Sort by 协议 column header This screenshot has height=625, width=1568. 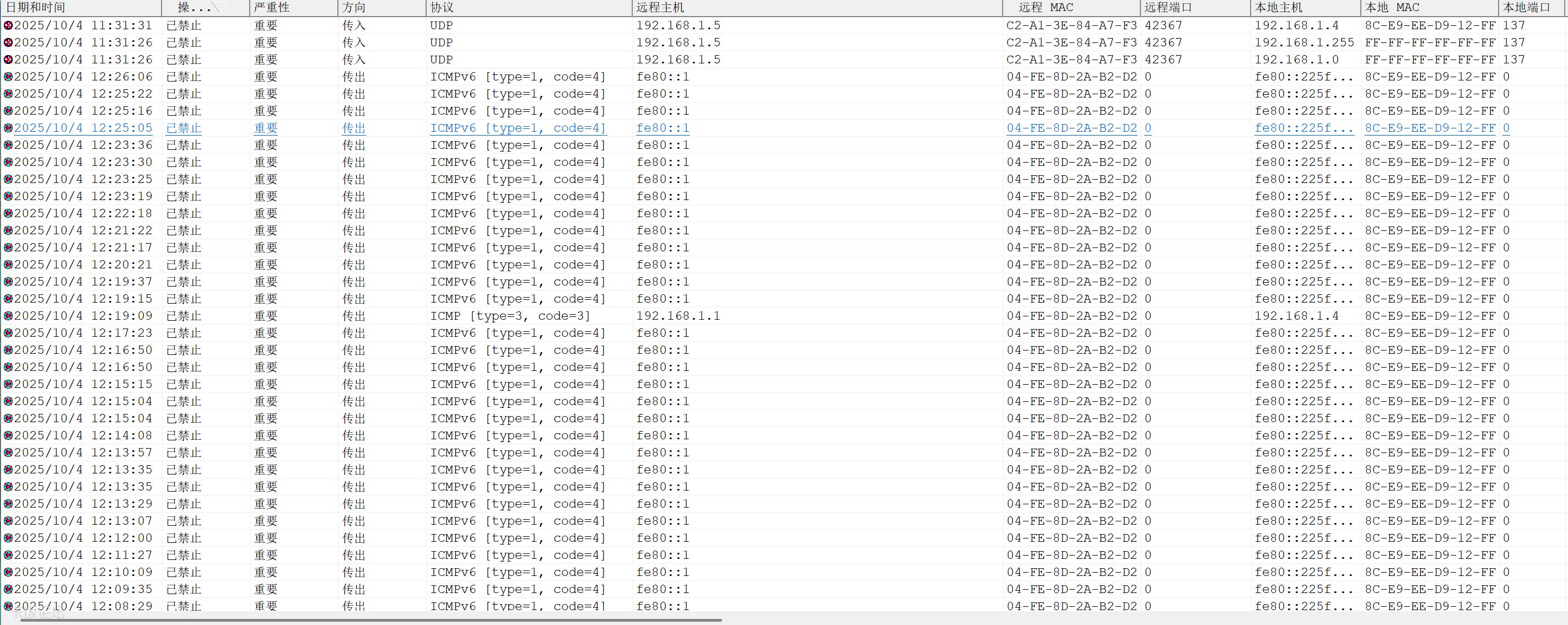click(x=442, y=7)
